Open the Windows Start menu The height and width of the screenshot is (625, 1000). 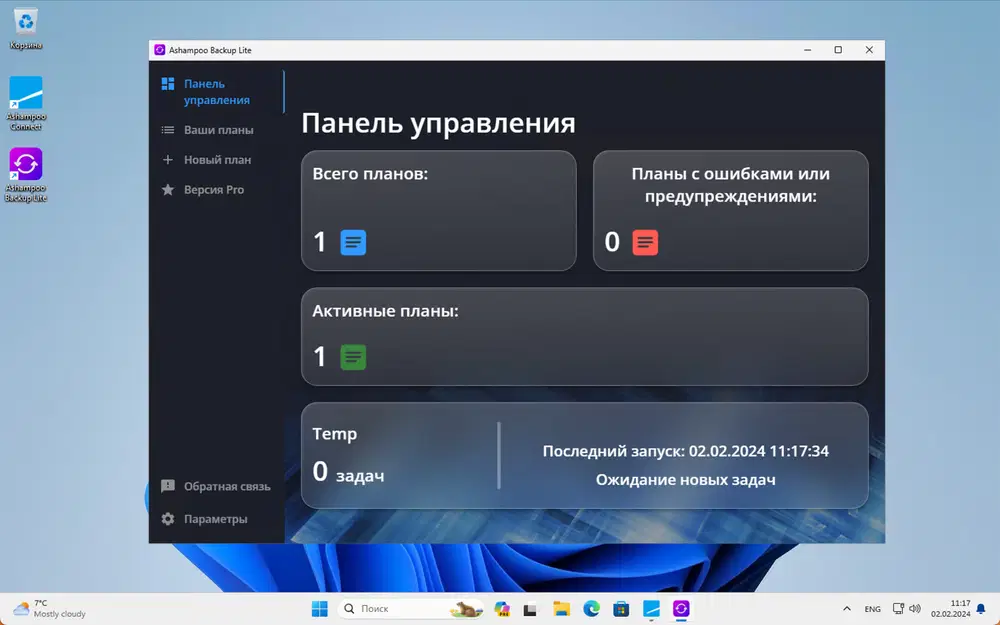[x=320, y=609]
